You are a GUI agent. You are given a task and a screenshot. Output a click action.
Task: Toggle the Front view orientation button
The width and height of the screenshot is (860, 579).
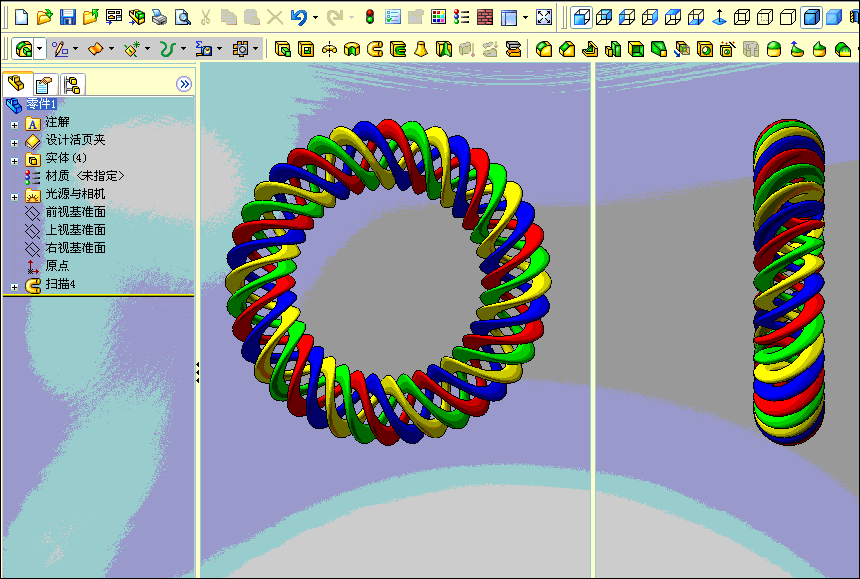coord(581,17)
